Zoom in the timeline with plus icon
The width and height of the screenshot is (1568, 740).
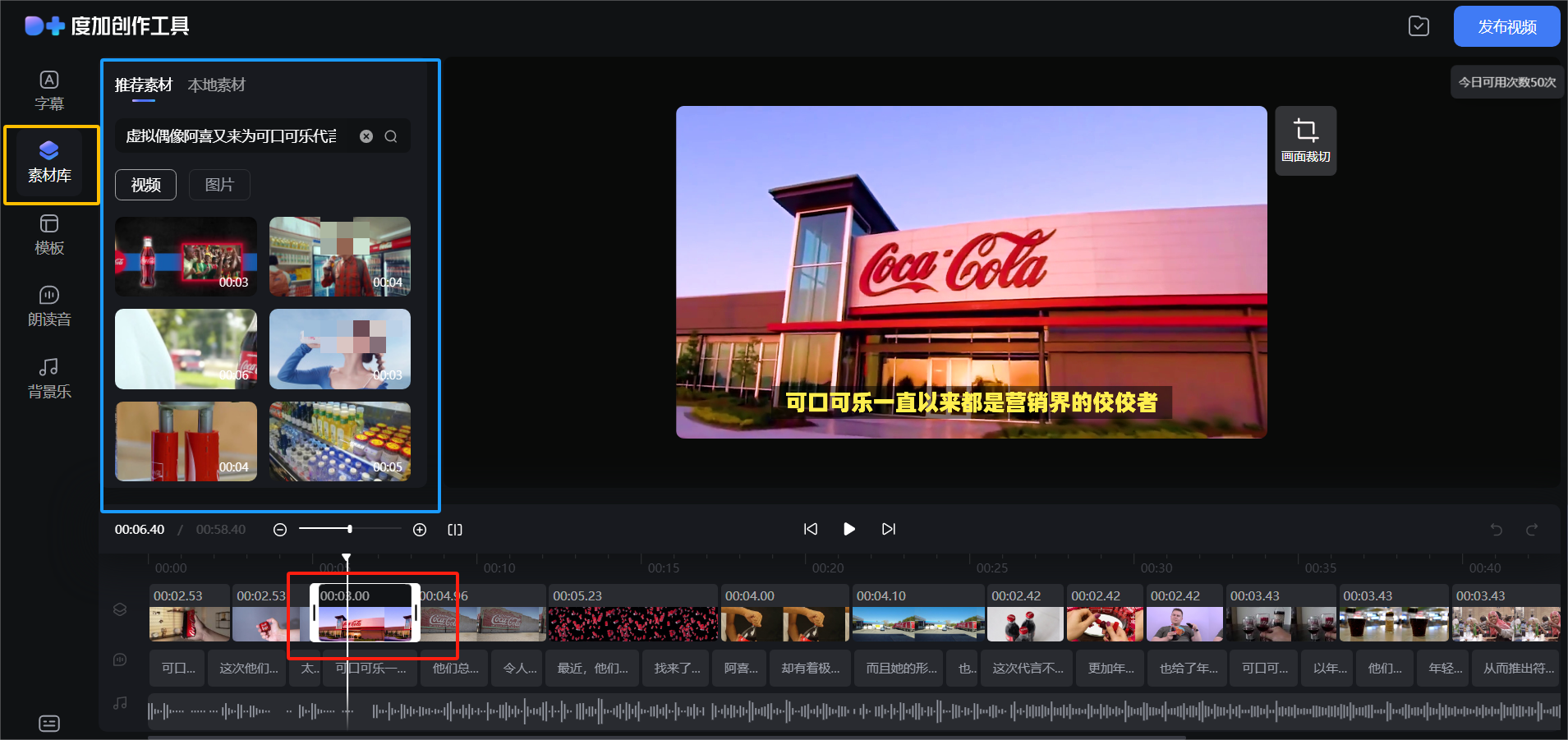click(x=420, y=530)
